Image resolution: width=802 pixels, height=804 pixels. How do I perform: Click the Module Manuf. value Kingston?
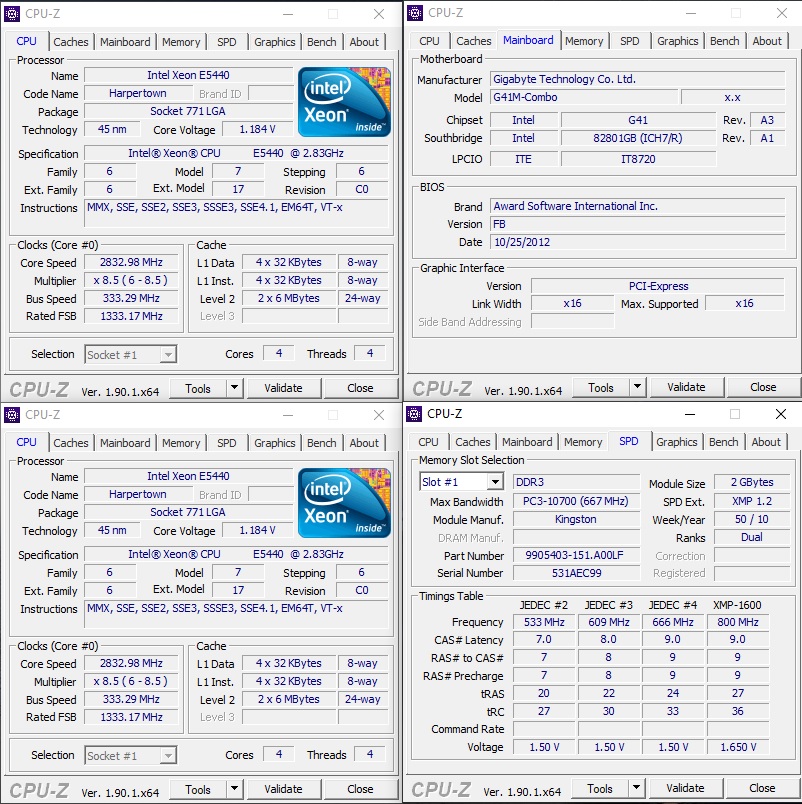pos(576,519)
